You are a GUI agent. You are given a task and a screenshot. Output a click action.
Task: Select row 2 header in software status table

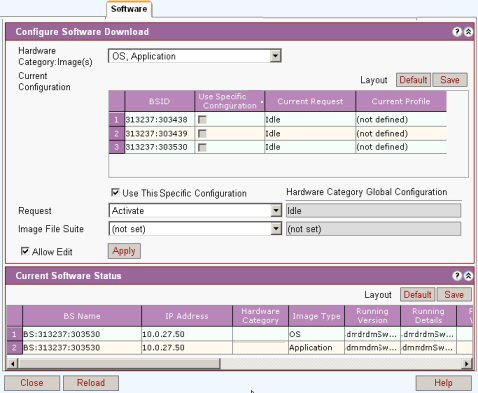coord(14,348)
